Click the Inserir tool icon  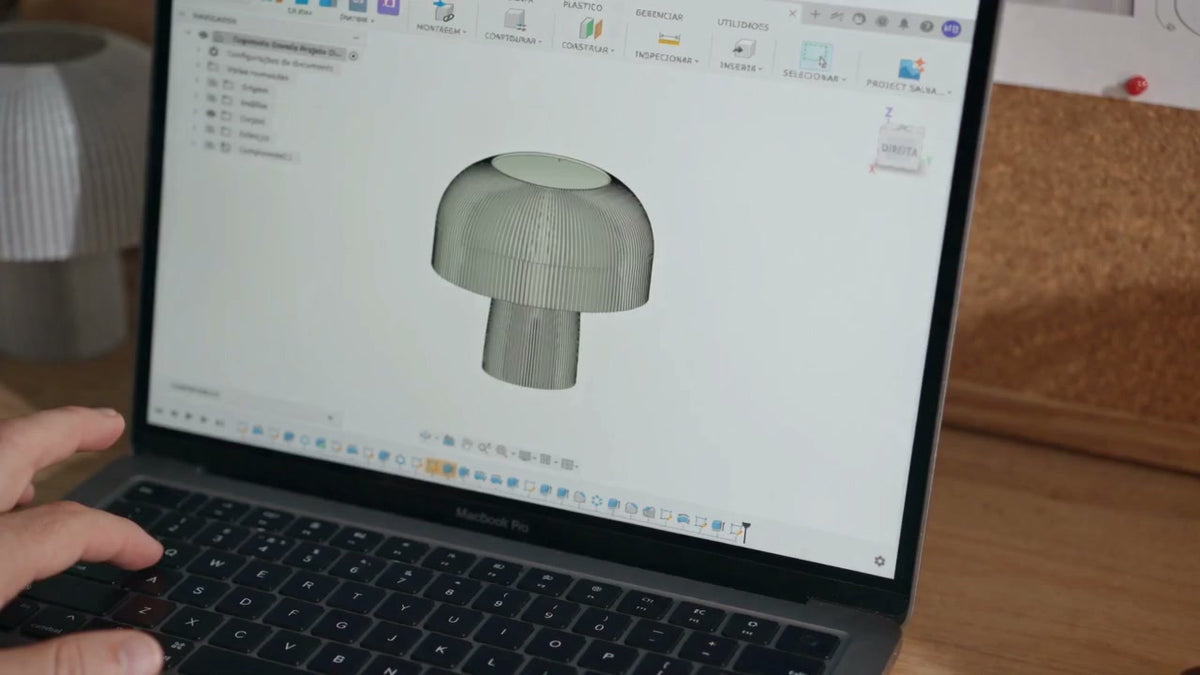743,48
